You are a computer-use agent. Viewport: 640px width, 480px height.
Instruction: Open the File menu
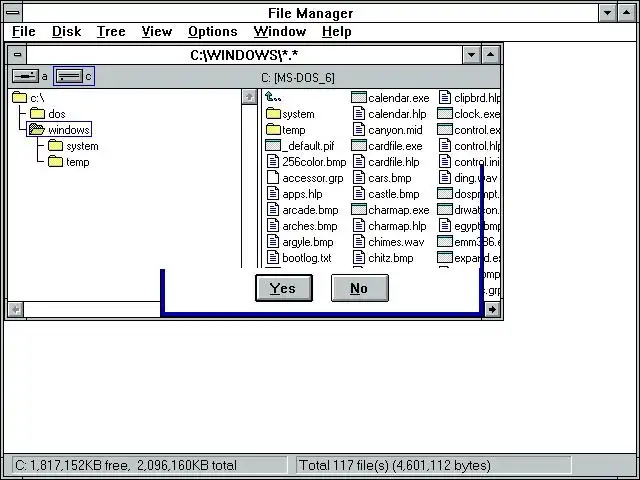pos(24,31)
